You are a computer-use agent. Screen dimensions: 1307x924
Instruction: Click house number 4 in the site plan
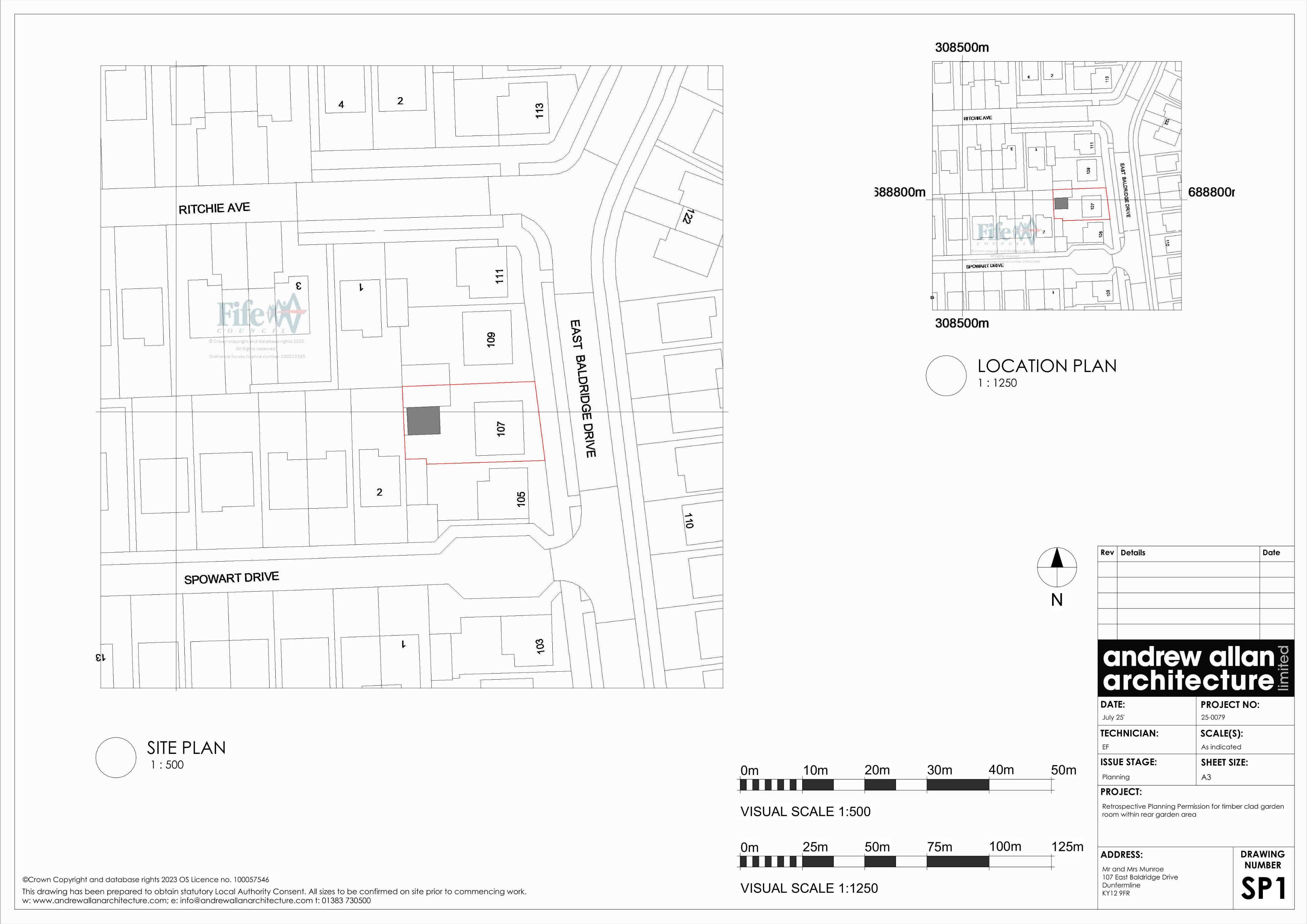341,105
